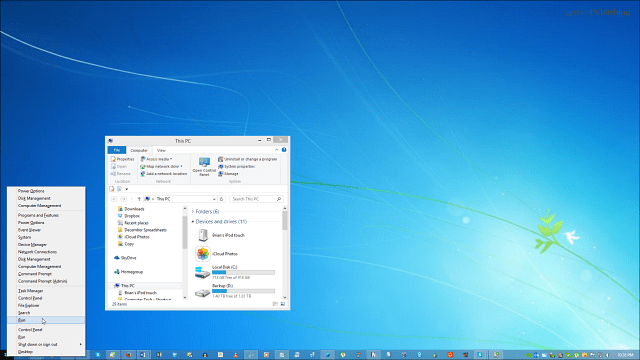Click navigation pane scroll down arrow

[x=185, y=298]
